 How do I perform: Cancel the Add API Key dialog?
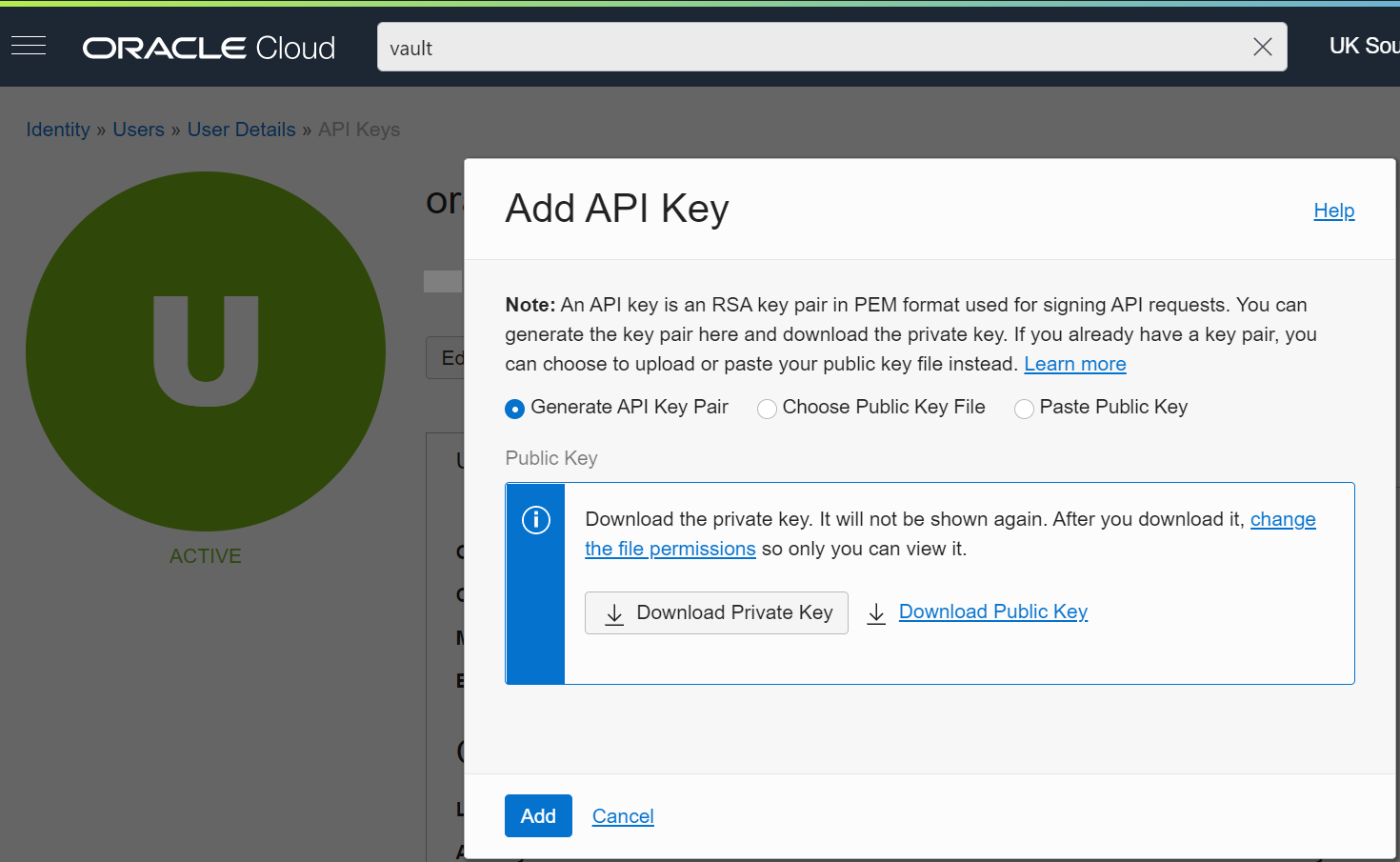(623, 815)
